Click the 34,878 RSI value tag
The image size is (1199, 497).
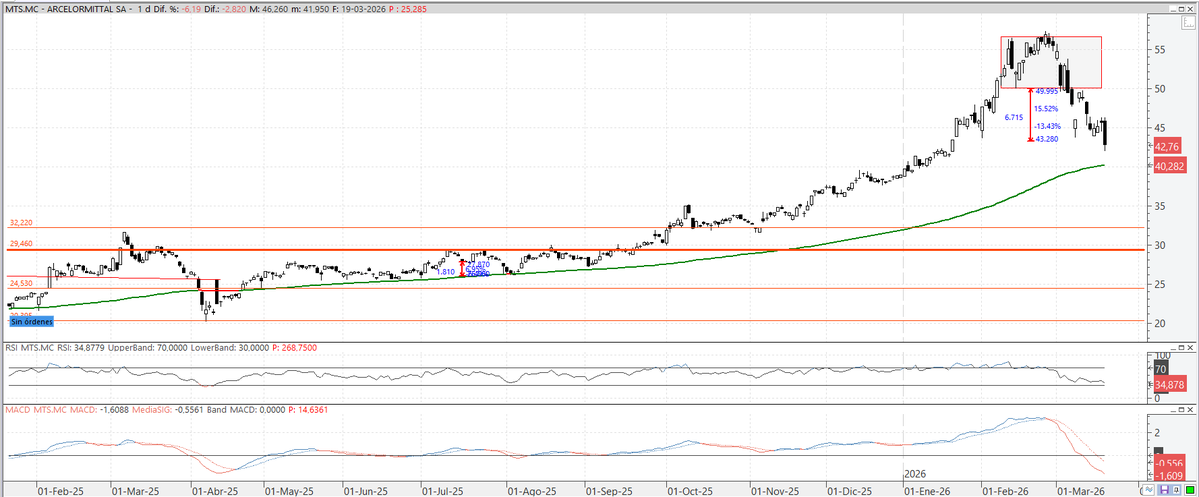point(1169,384)
